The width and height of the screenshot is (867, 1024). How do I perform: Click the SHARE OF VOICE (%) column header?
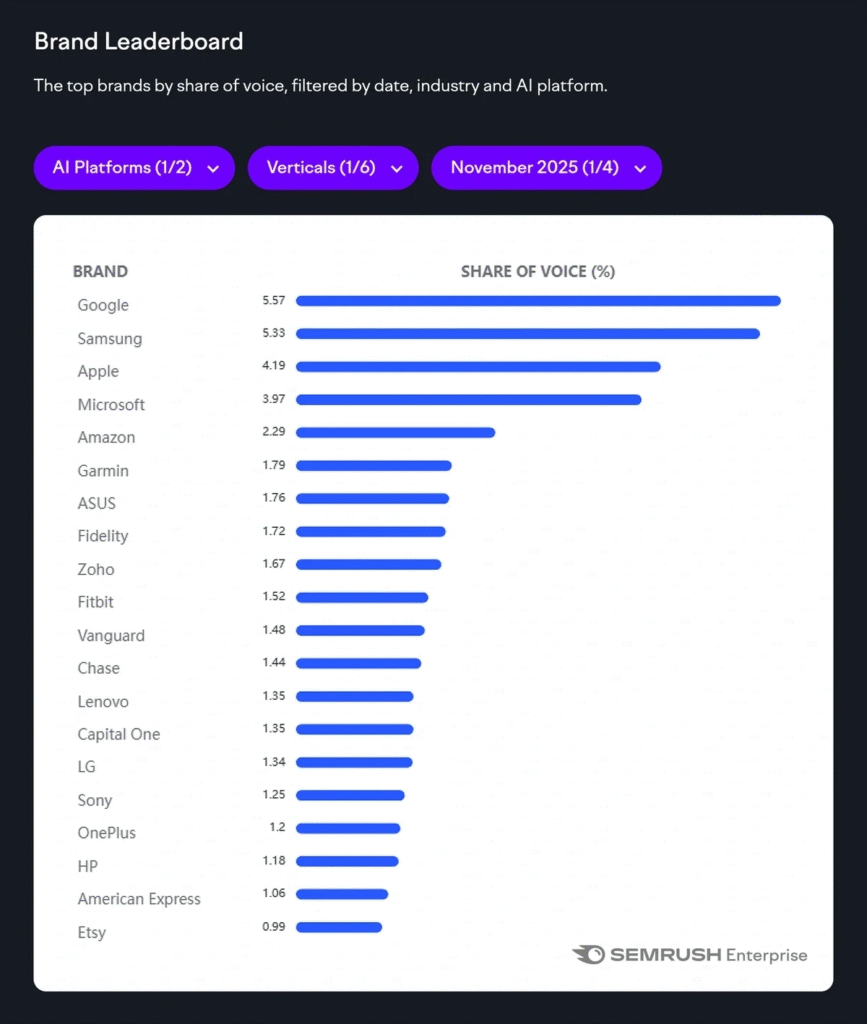click(x=537, y=271)
